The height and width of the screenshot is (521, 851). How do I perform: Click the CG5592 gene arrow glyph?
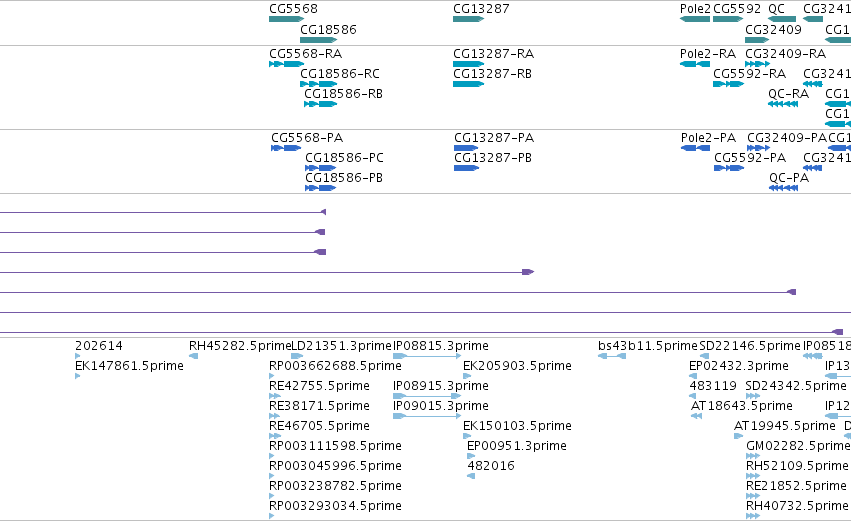728,19
